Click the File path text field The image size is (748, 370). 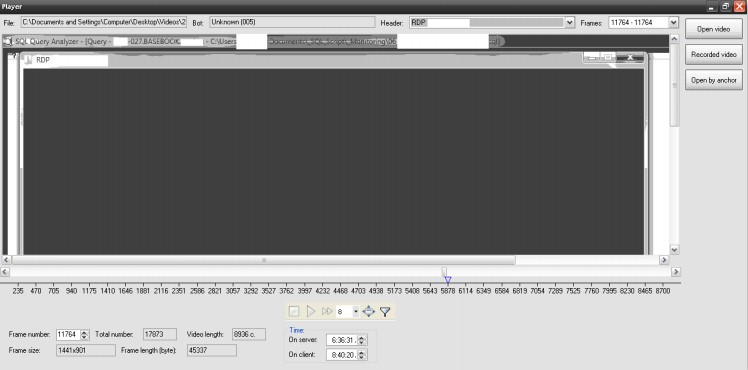click(104, 22)
